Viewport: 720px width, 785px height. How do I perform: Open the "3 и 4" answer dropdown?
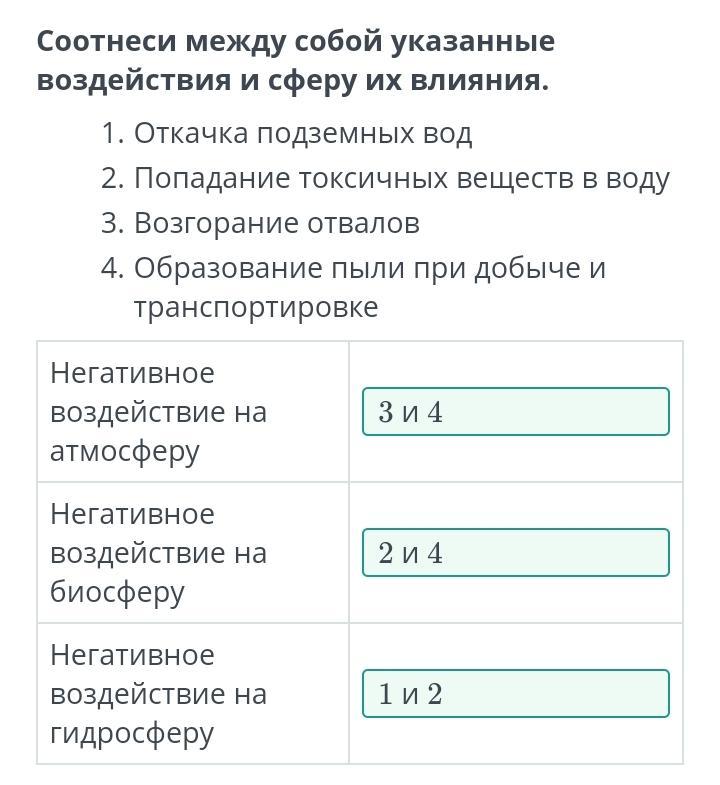(x=515, y=412)
